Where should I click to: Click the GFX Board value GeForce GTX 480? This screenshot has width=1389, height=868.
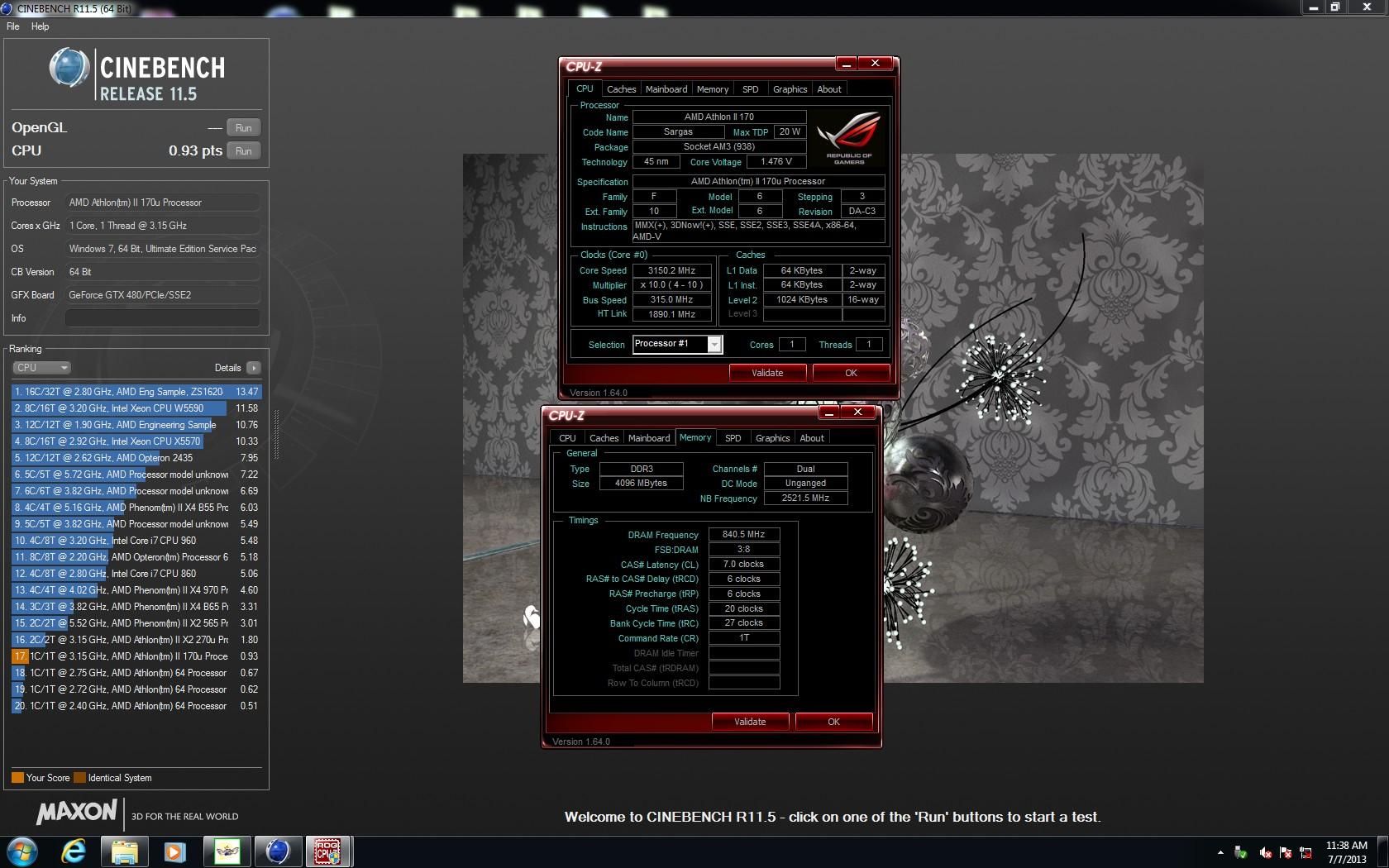[x=162, y=295]
